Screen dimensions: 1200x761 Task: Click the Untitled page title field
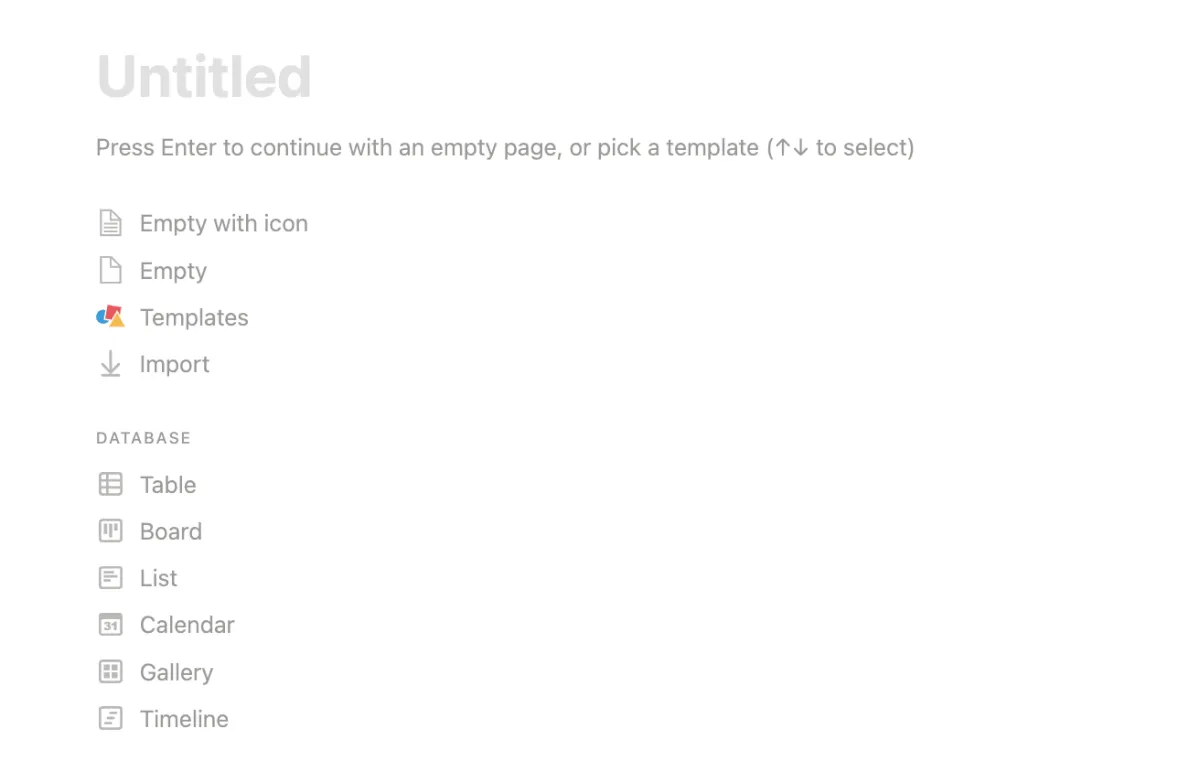204,76
